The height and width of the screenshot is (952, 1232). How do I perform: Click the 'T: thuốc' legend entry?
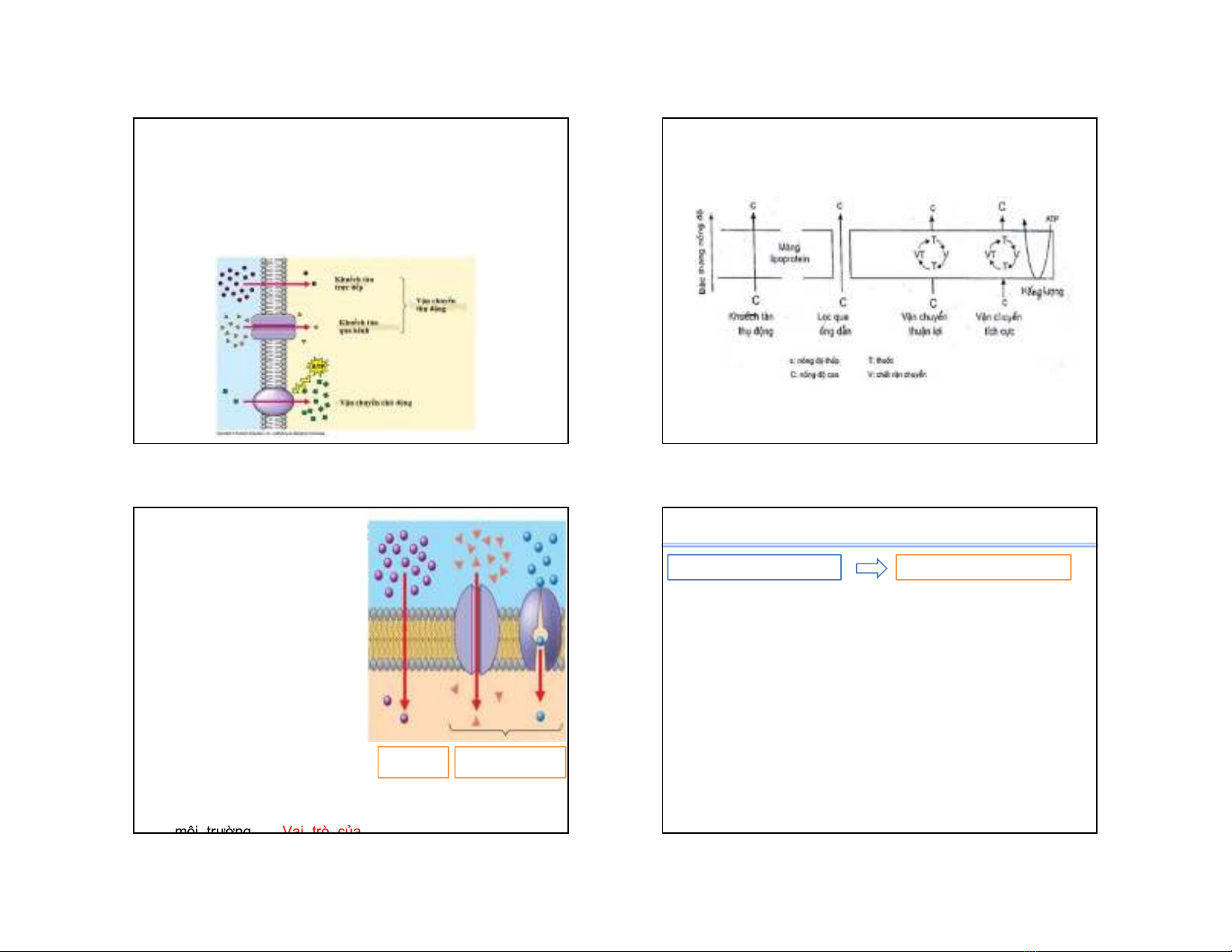click(881, 361)
